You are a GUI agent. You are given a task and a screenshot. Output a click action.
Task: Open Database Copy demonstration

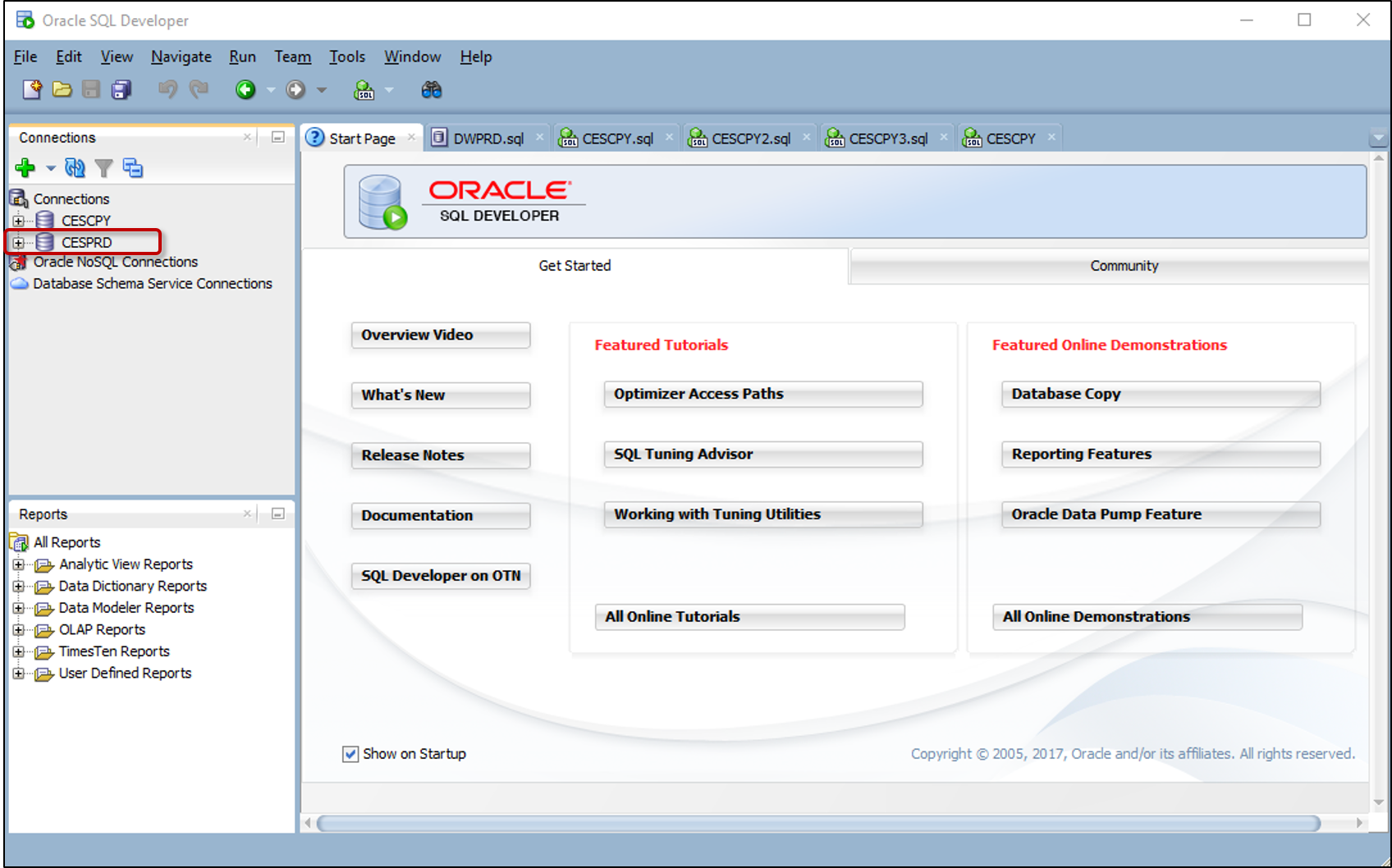pos(1161,394)
